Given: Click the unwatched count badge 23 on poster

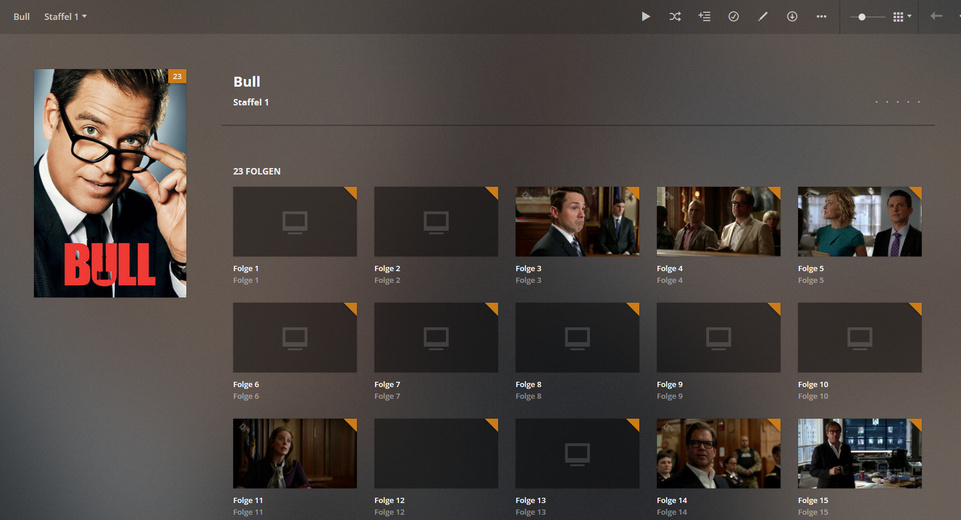Looking at the screenshot, I should (x=177, y=76).
